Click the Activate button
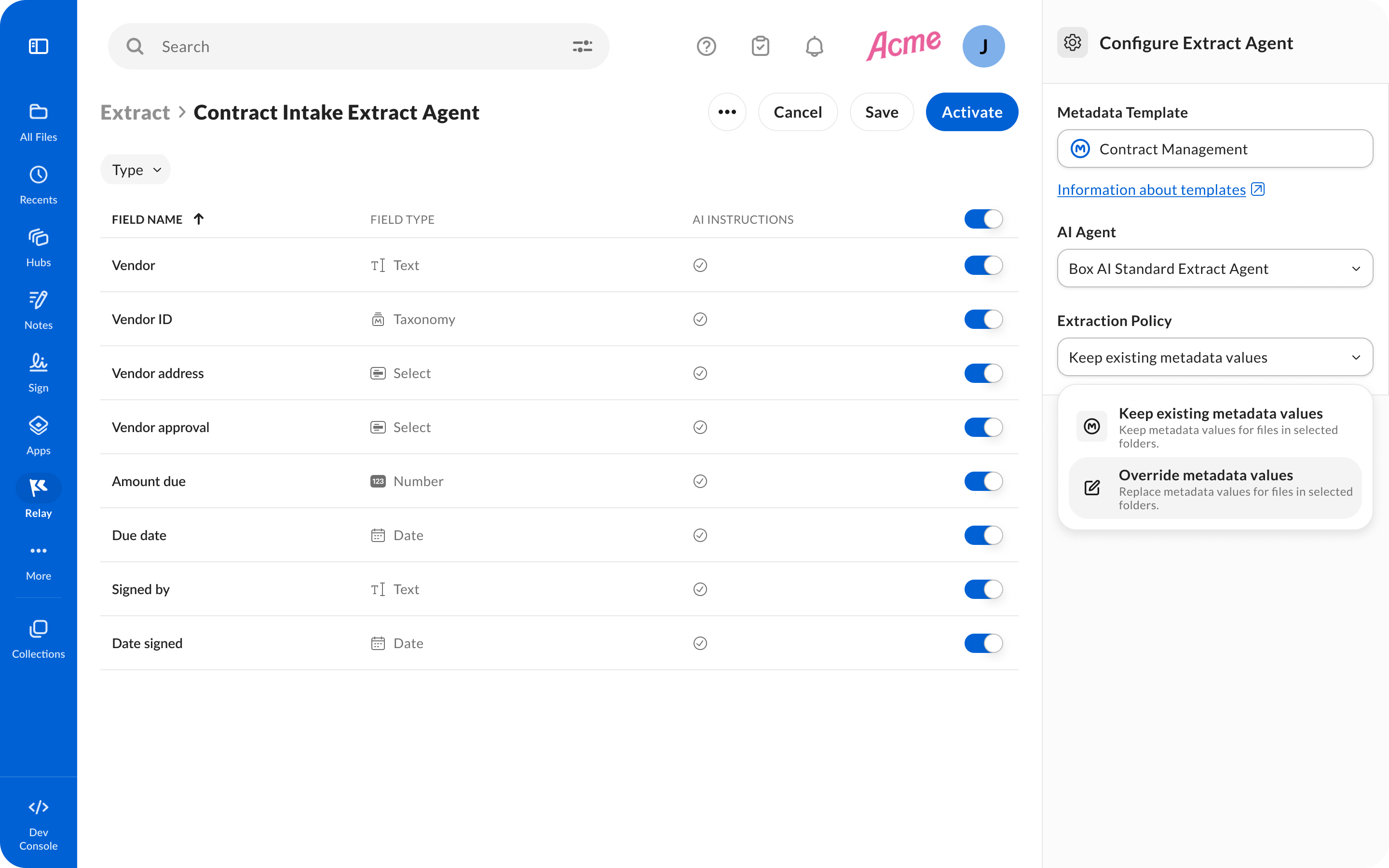Screen dimensions: 1389x868 pos(971,112)
